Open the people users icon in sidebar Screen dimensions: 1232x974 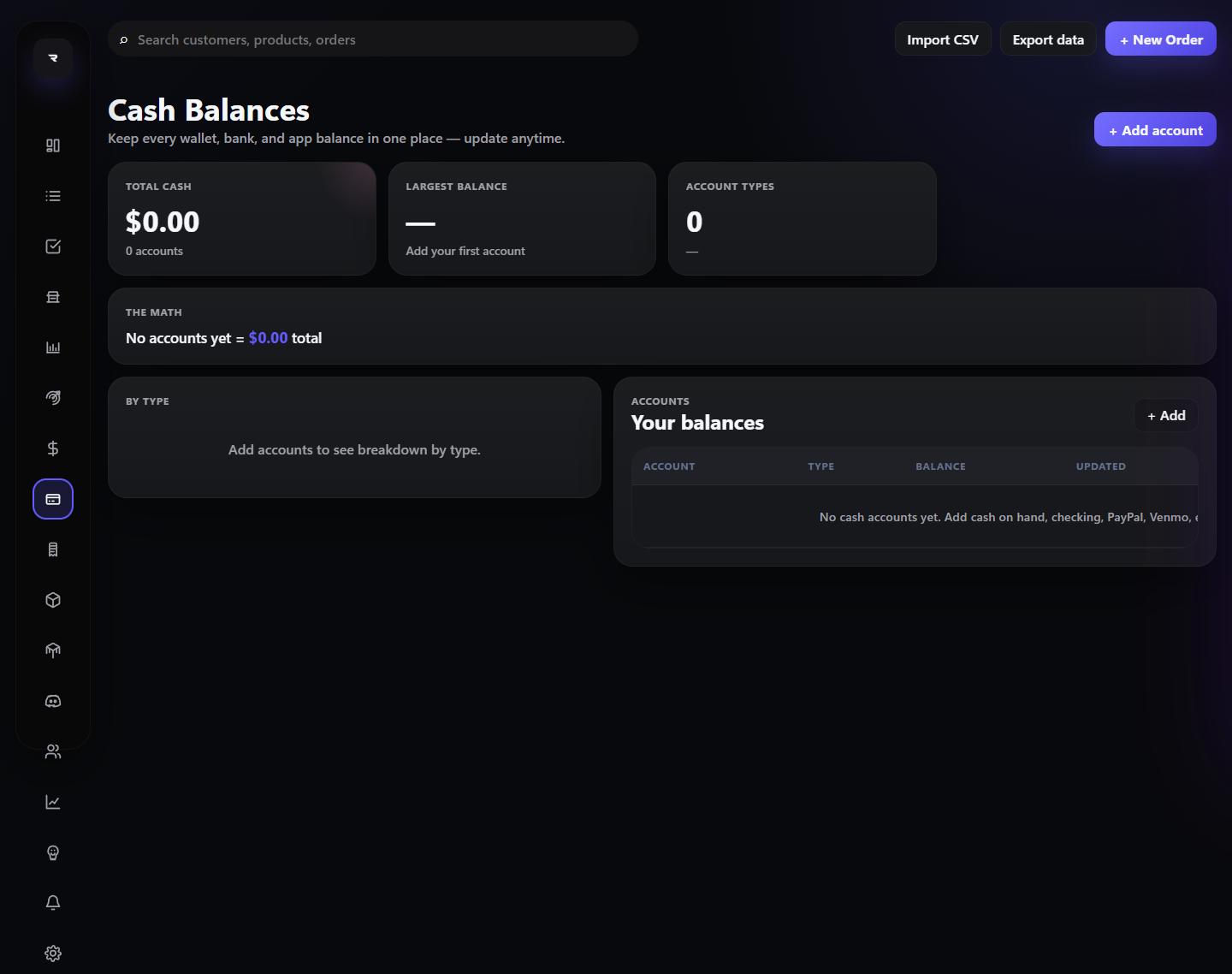(53, 751)
